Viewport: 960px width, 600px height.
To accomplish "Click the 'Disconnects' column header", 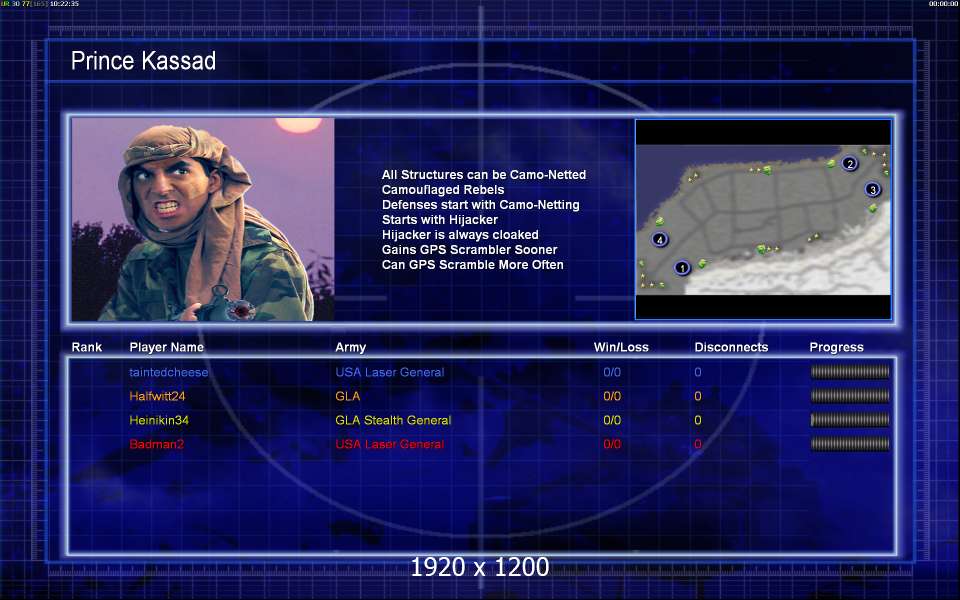I will pyautogui.click(x=731, y=347).
